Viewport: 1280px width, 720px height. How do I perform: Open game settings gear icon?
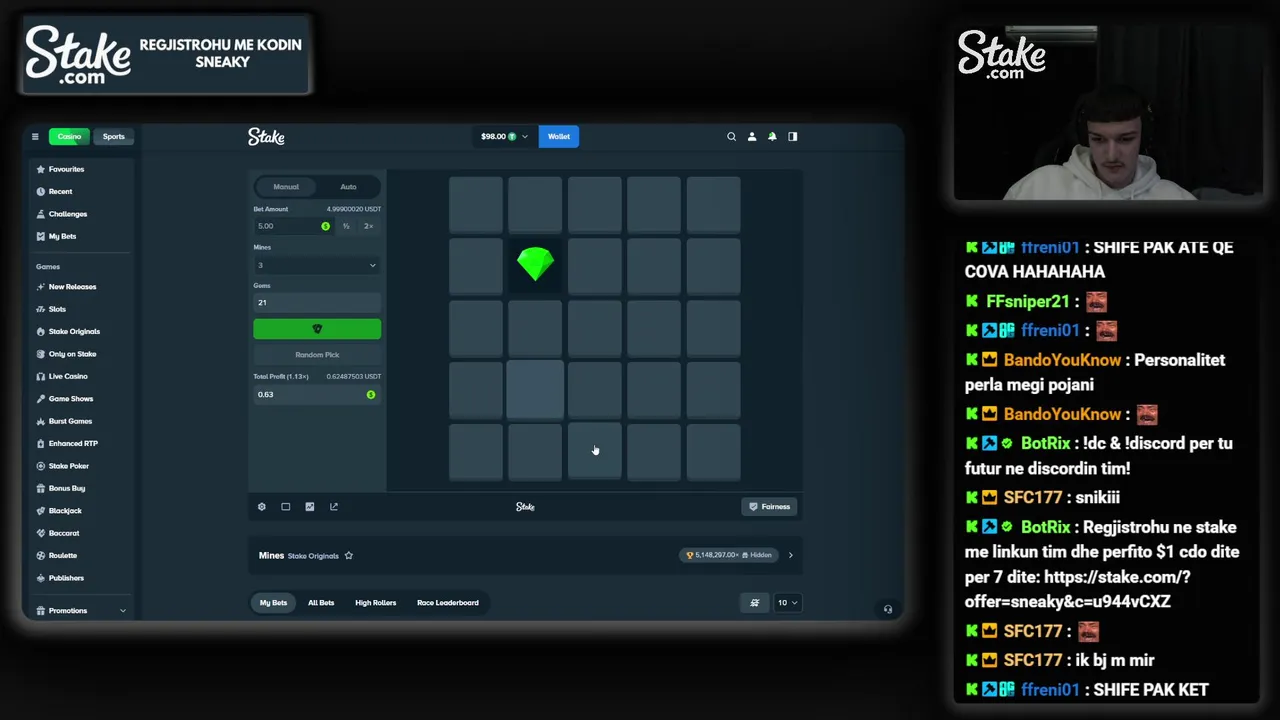pos(262,507)
